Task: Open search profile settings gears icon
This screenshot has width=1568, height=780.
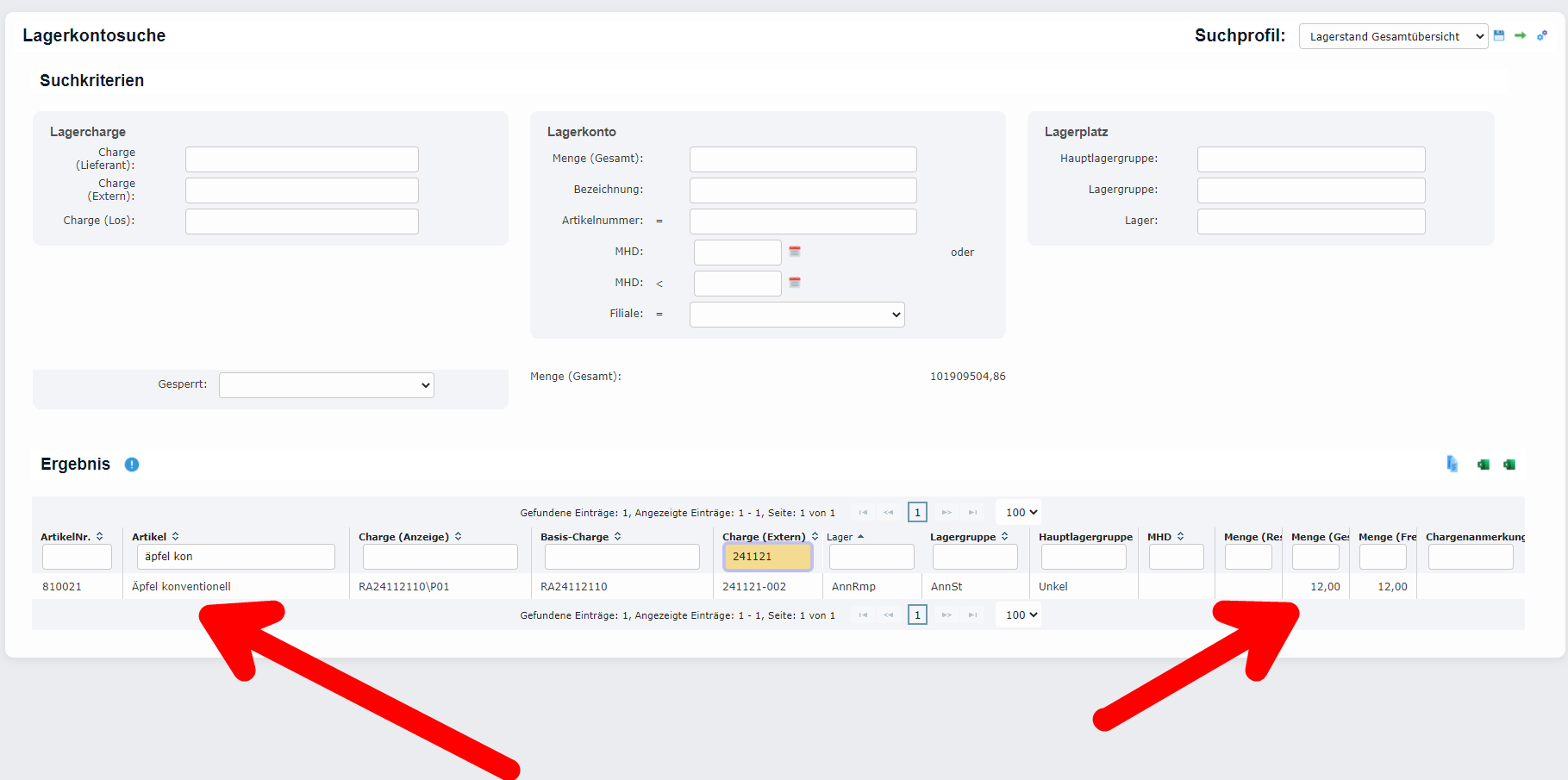Action: pyautogui.click(x=1542, y=34)
